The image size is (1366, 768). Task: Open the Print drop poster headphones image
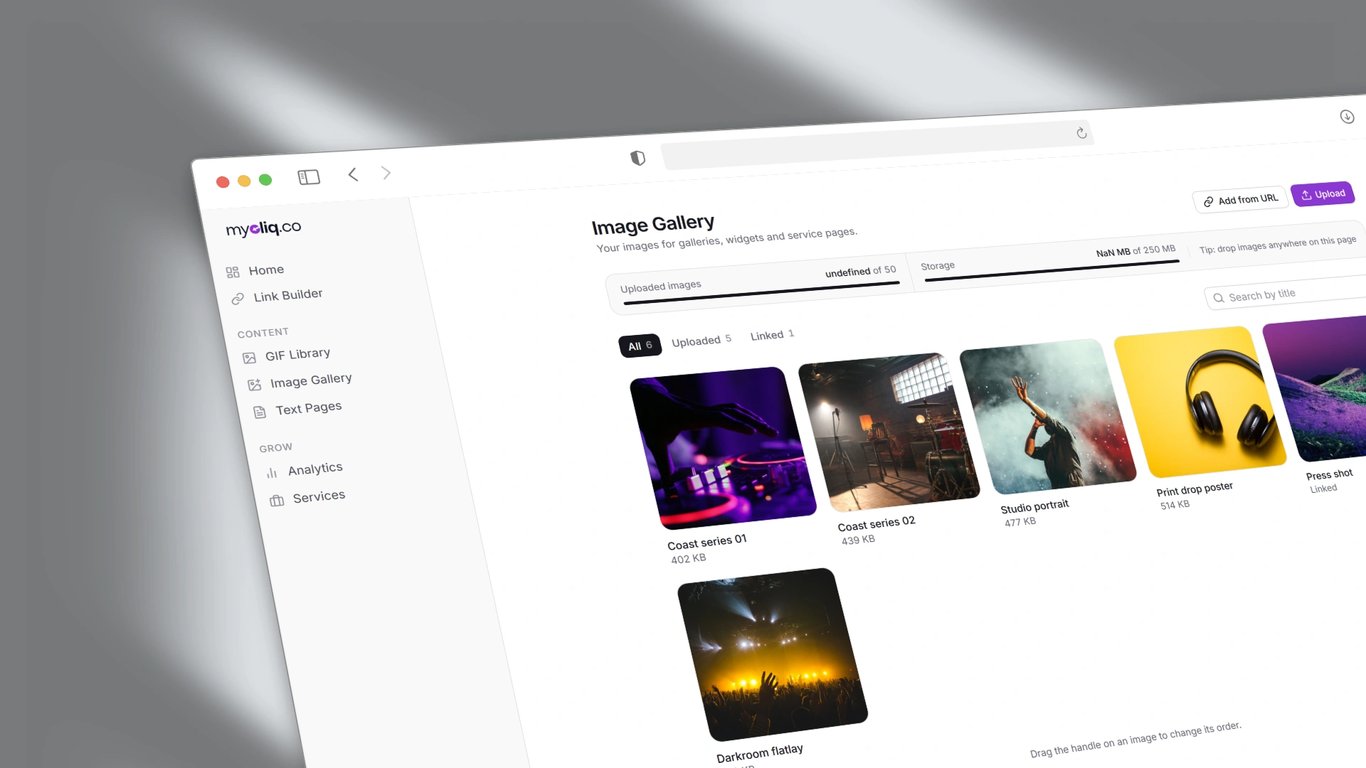tap(1199, 402)
